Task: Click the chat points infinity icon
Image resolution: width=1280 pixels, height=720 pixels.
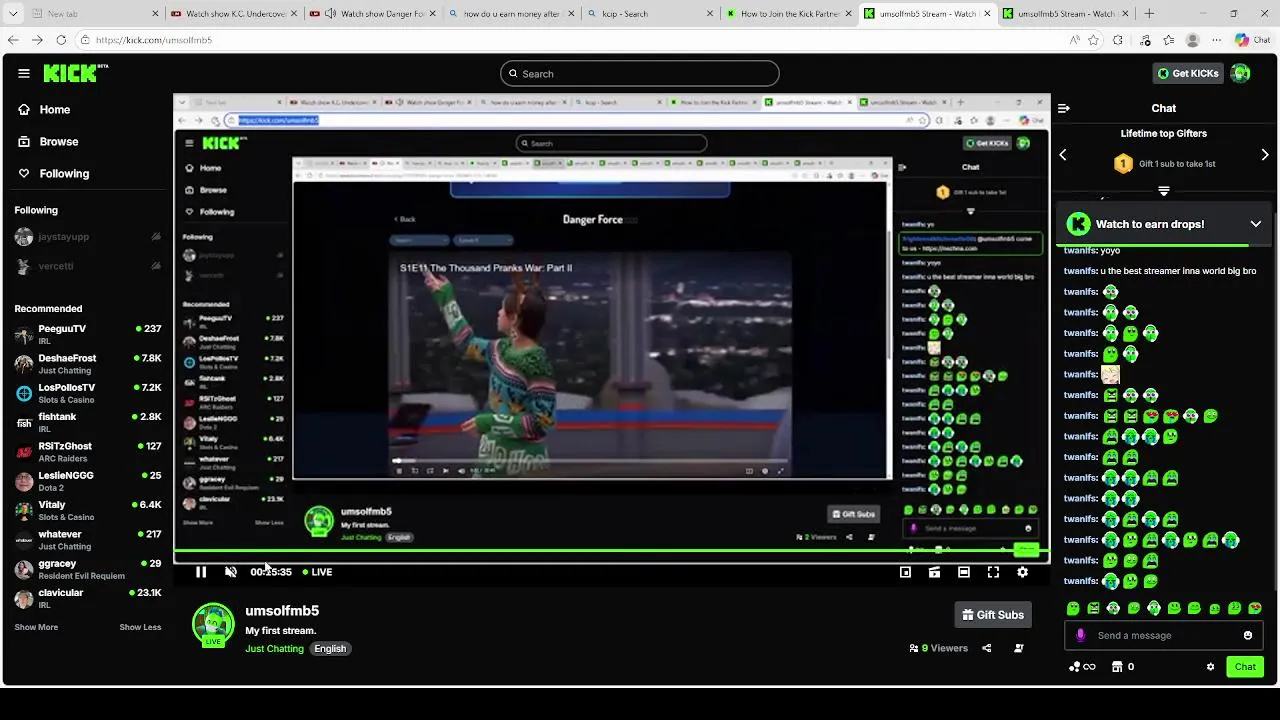Action: [x=1082, y=667]
